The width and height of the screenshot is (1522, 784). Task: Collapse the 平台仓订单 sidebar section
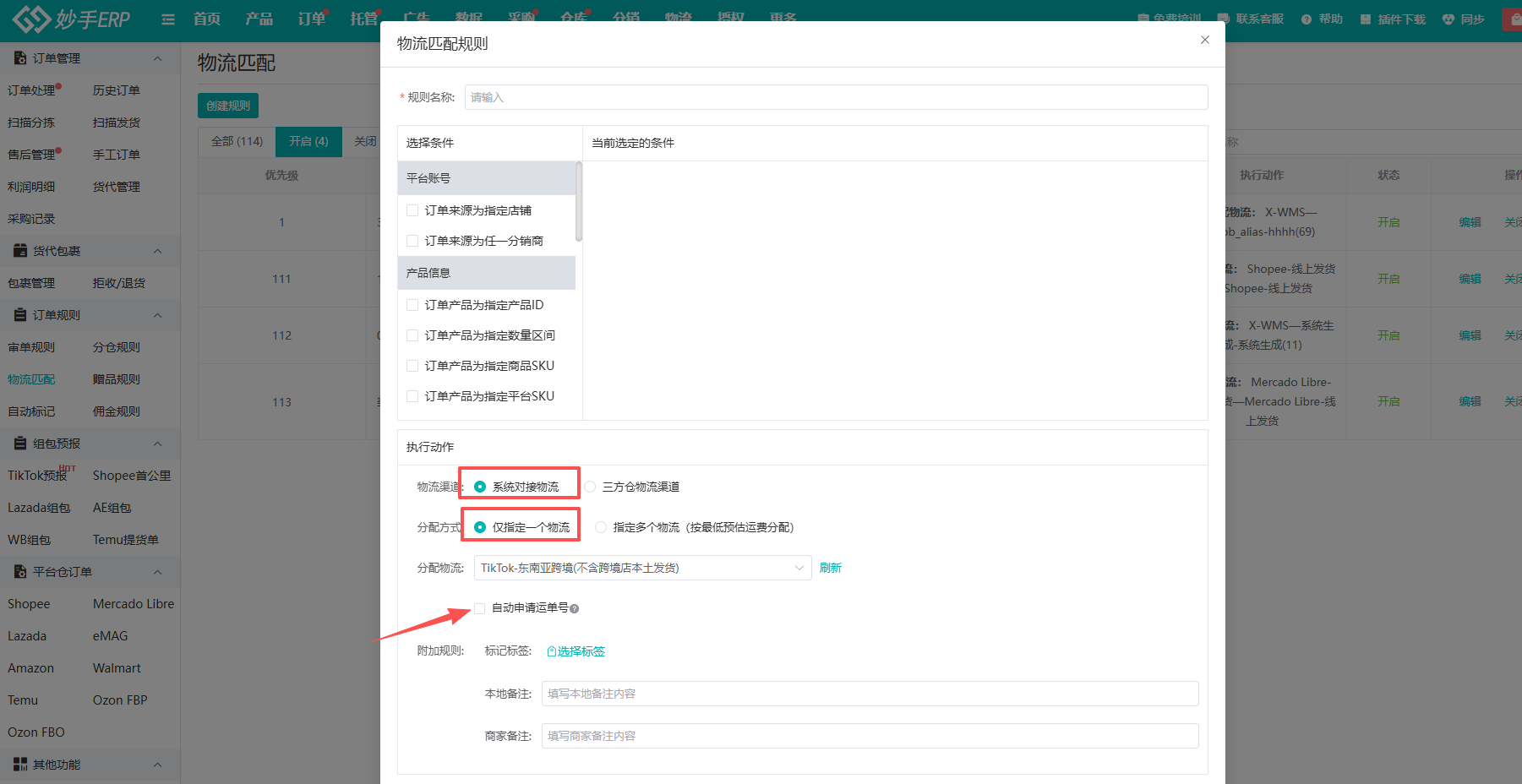tap(157, 572)
